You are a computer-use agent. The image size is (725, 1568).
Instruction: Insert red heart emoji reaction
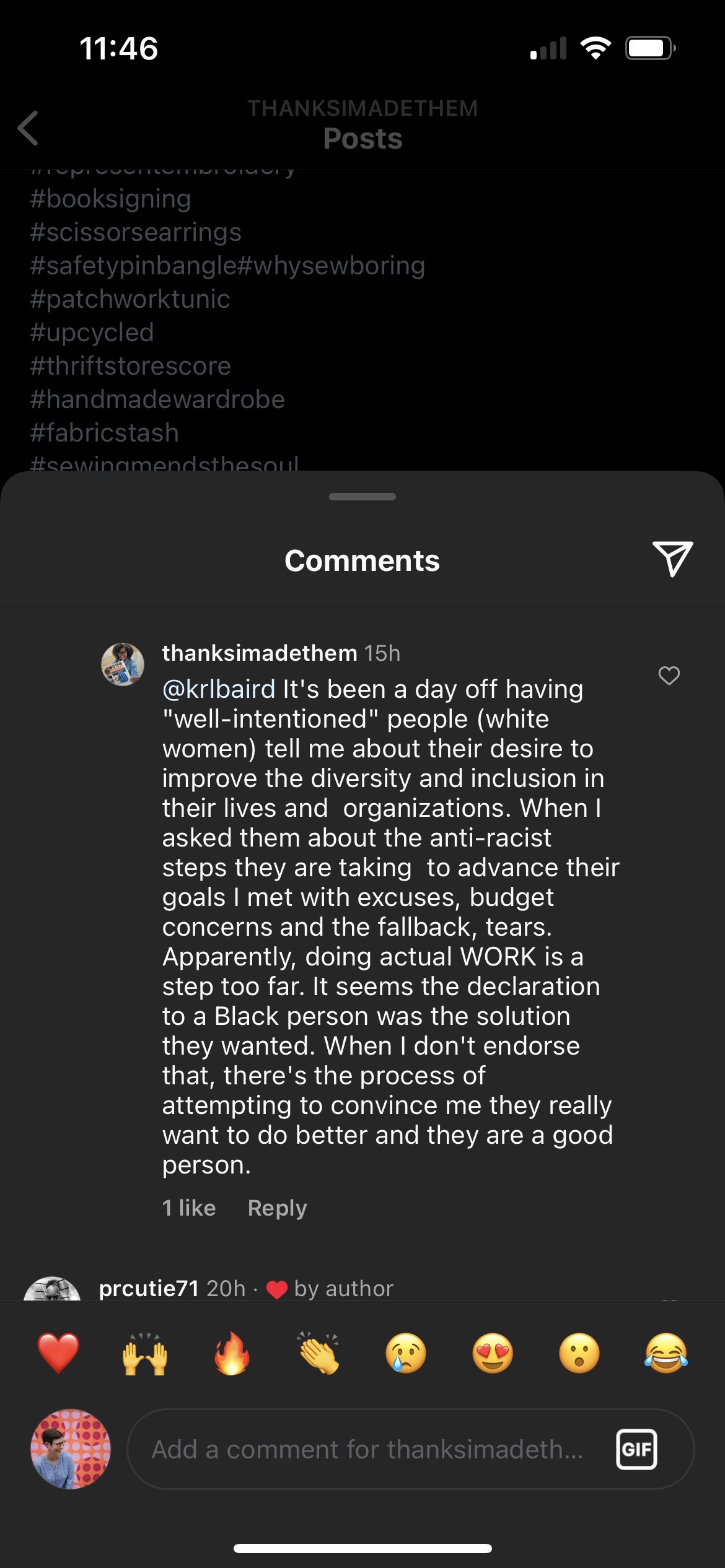point(58,1353)
